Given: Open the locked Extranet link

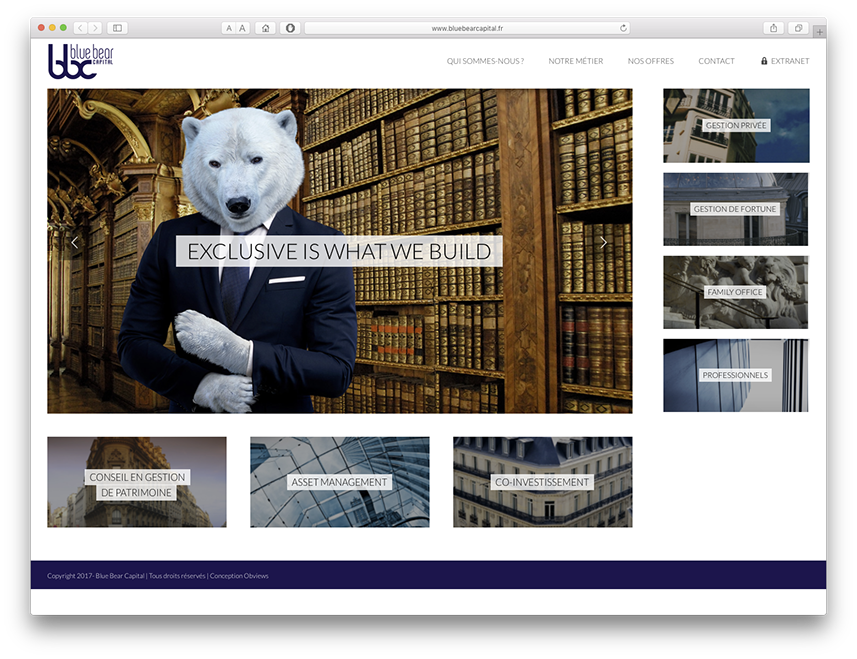Looking at the screenshot, I should pos(785,61).
